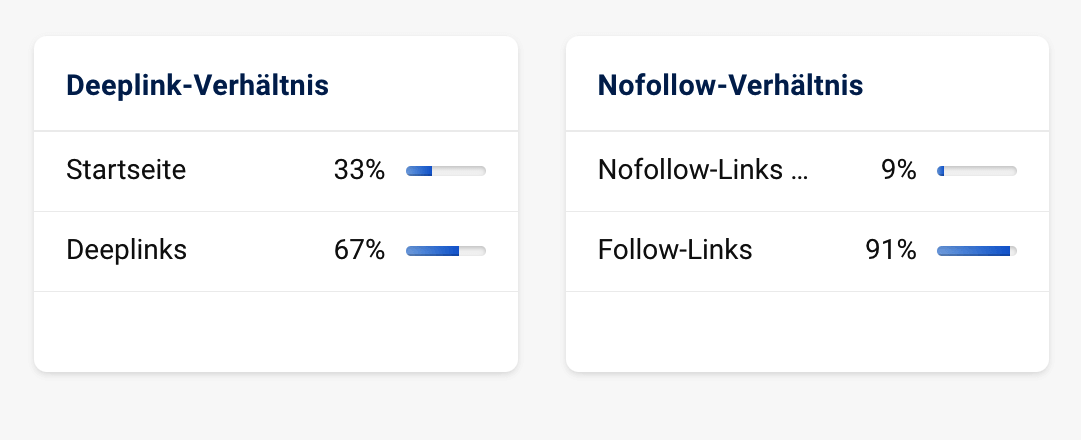Image resolution: width=1081 pixels, height=440 pixels.
Task: Click the 9% Nofollow-Links value
Action: (x=898, y=170)
